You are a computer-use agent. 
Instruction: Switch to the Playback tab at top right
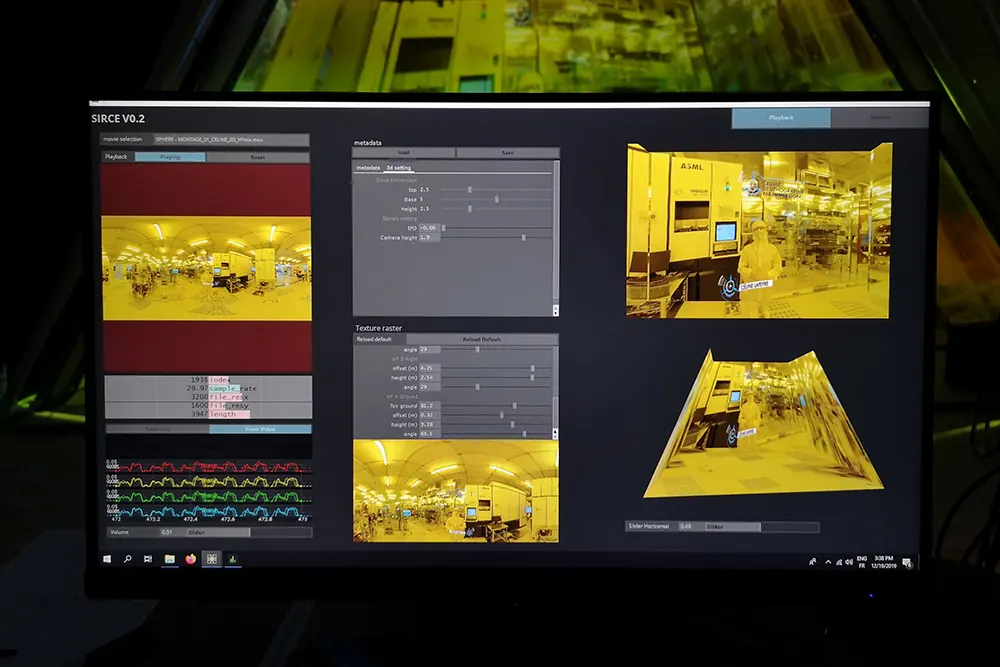(x=781, y=118)
